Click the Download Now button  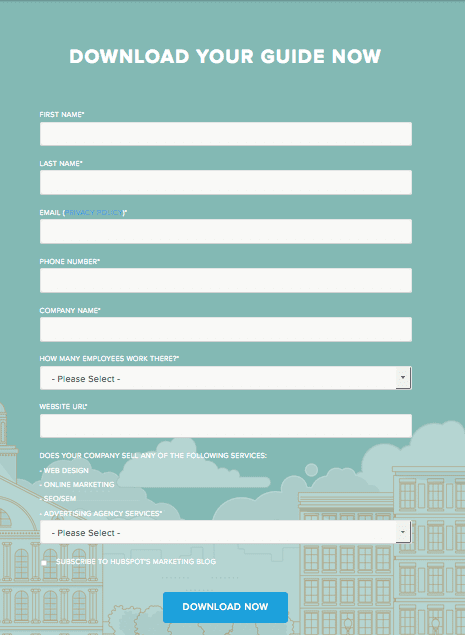tap(225, 607)
